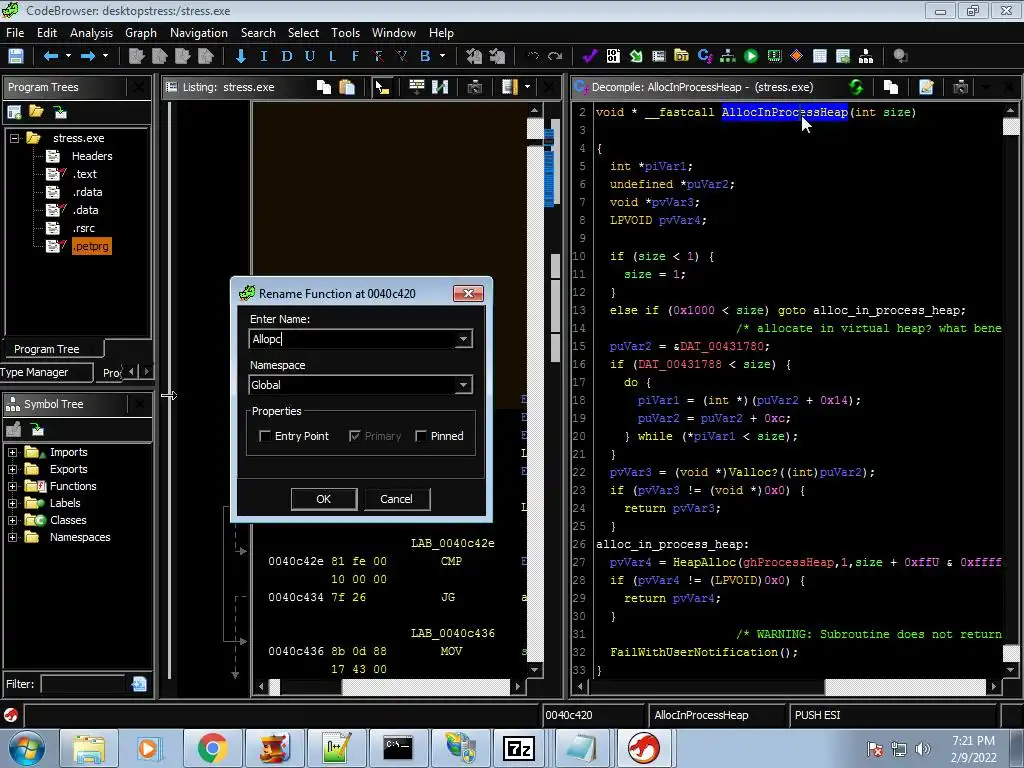Open the Enter Name combo dropdown arrow
This screenshot has height=768, width=1024.
click(x=463, y=339)
